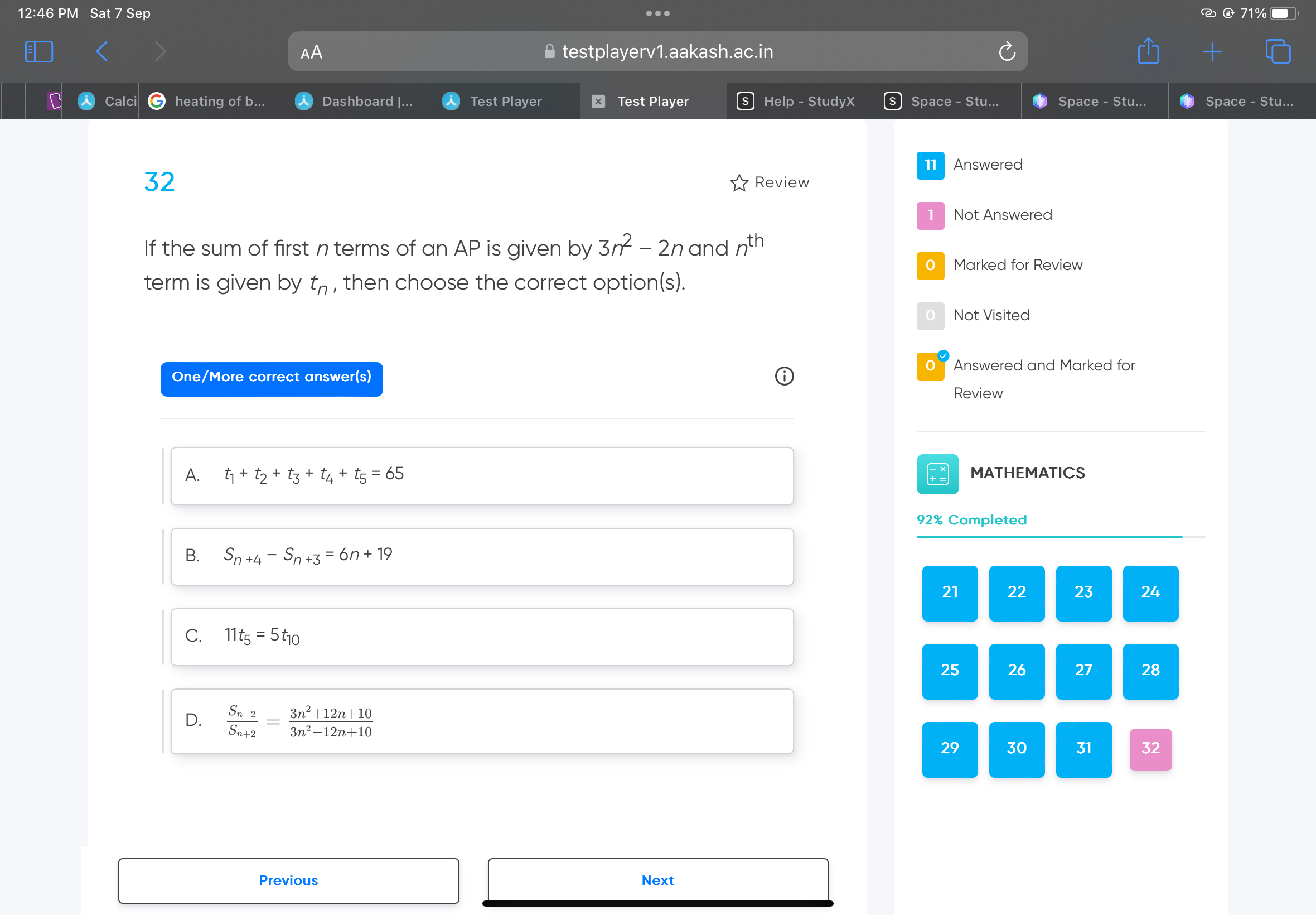Open the pink question 32 tile

click(1150, 749)
